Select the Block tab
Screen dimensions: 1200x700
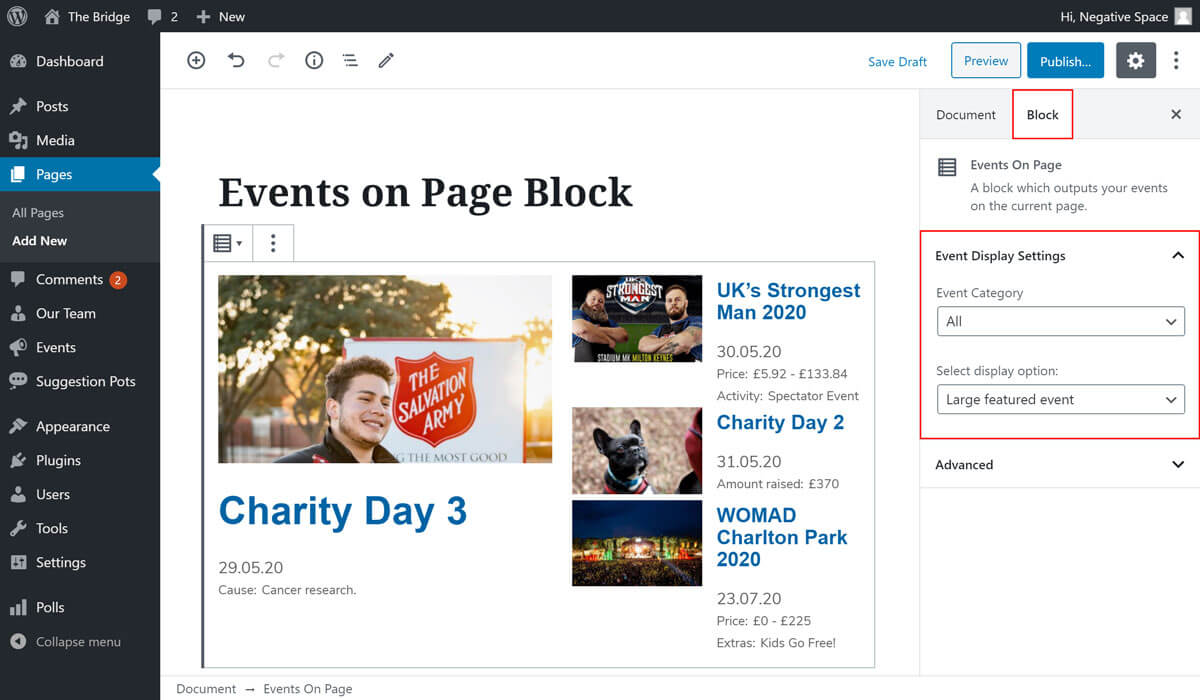tap(1042, 115)
